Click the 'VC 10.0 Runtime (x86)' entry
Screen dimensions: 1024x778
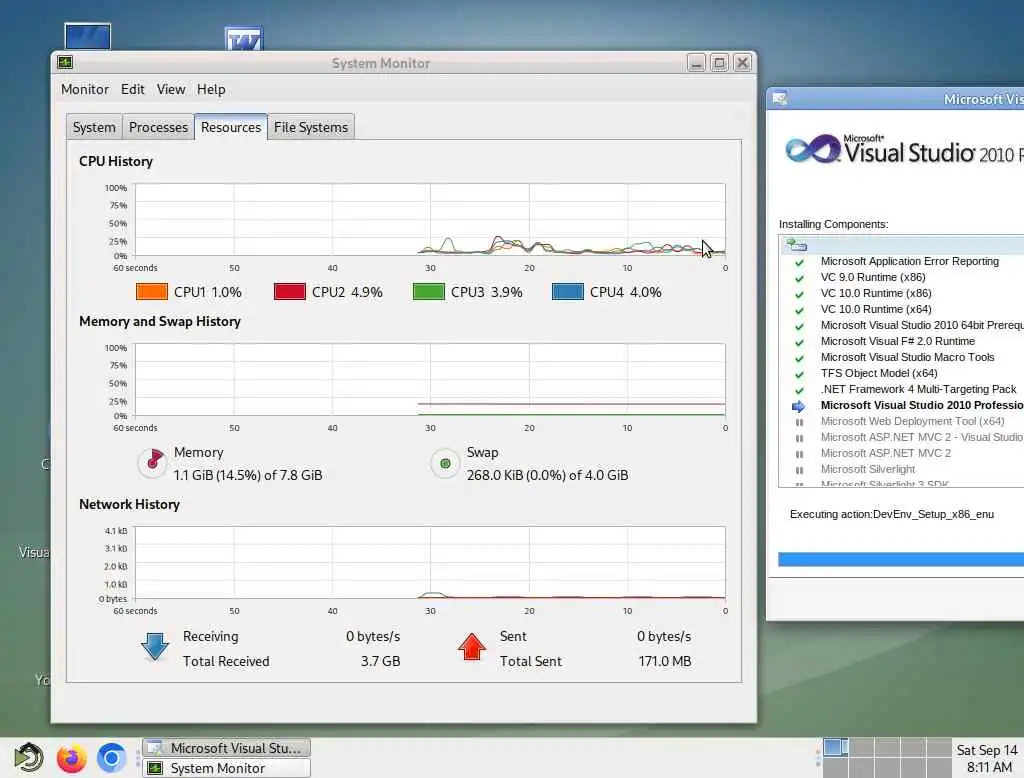[x=876, y=293]
